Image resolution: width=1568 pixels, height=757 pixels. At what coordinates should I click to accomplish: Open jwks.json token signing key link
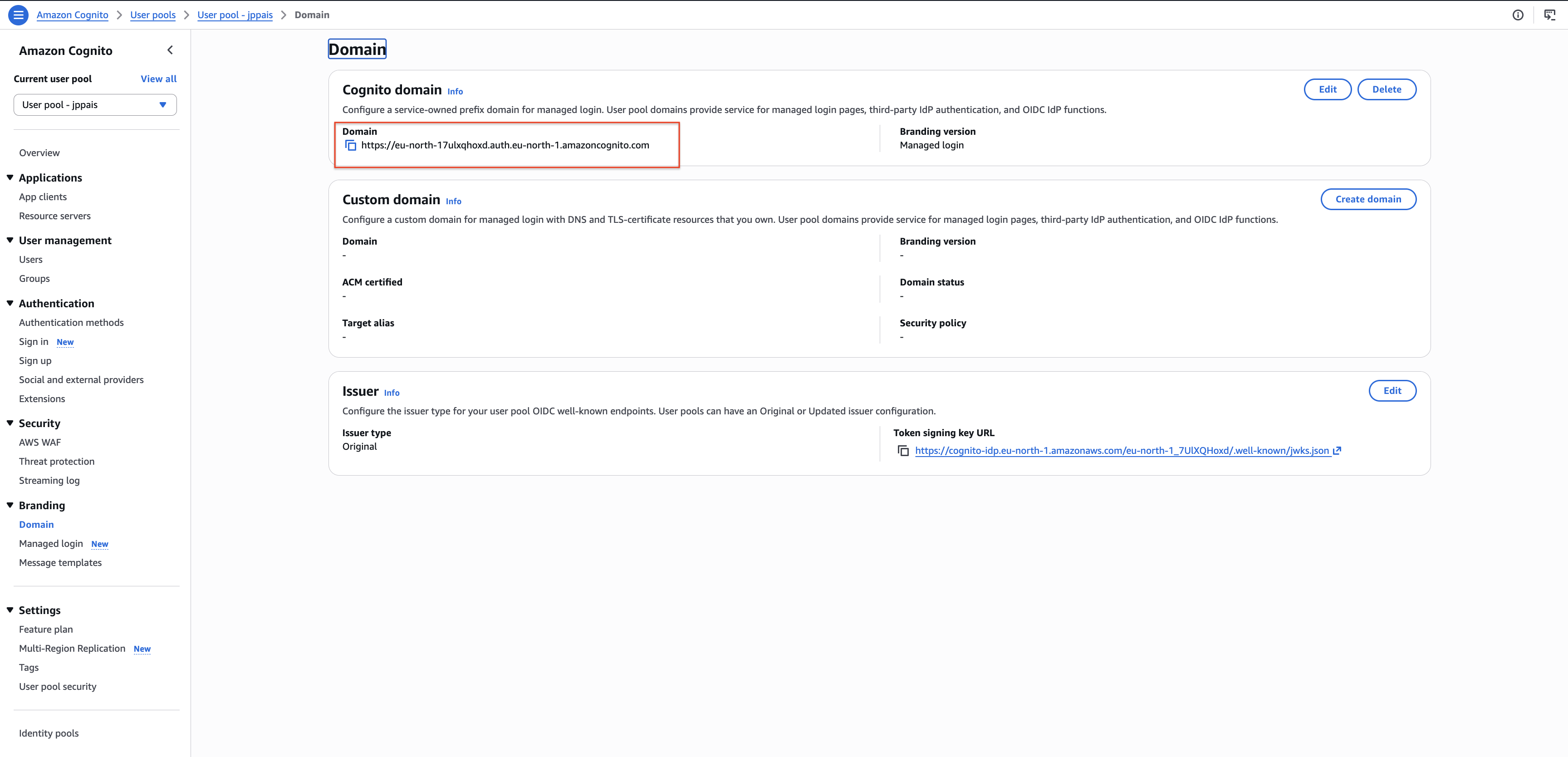click(1128, 451)
